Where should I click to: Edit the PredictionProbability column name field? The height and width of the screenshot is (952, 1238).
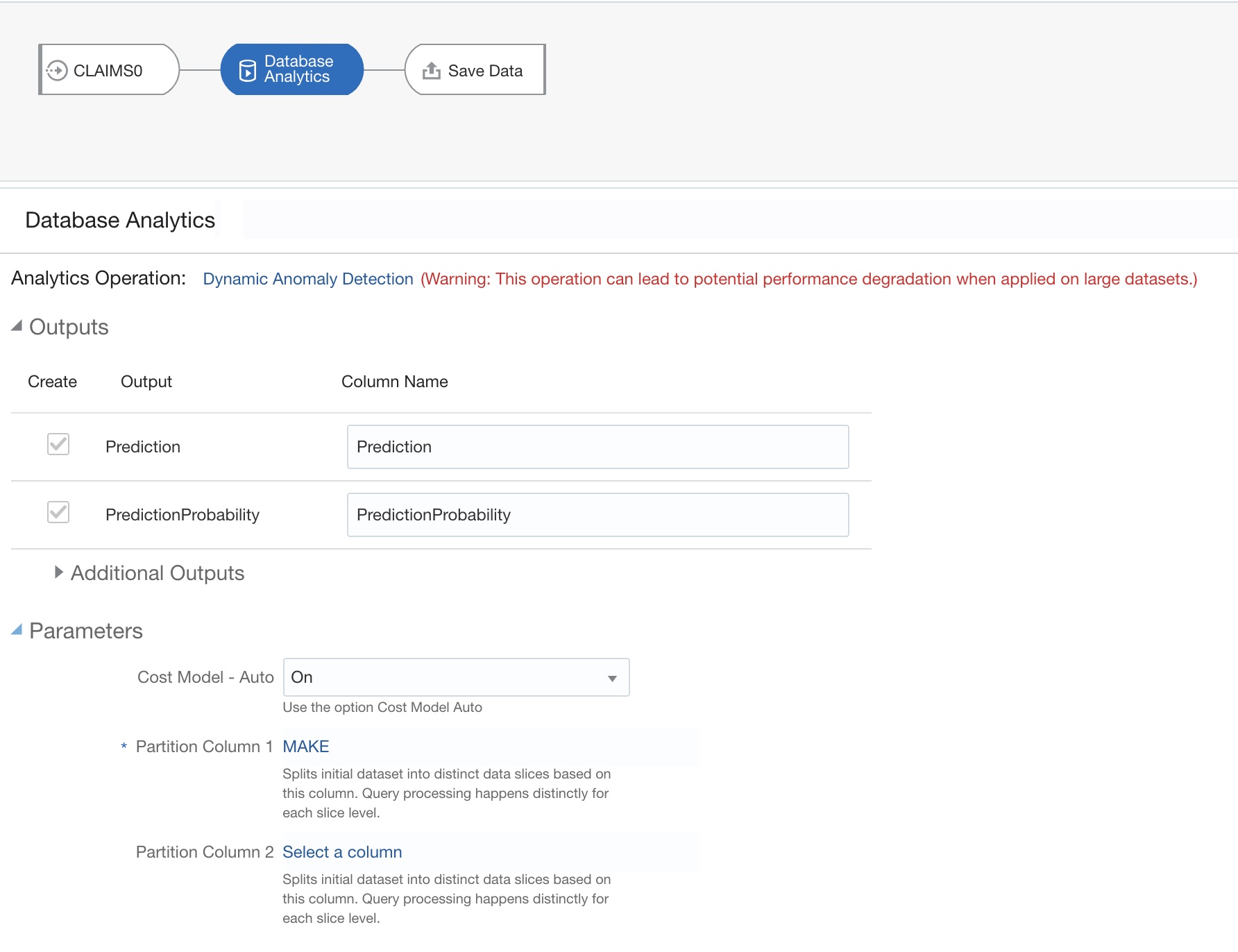point(597,514)
